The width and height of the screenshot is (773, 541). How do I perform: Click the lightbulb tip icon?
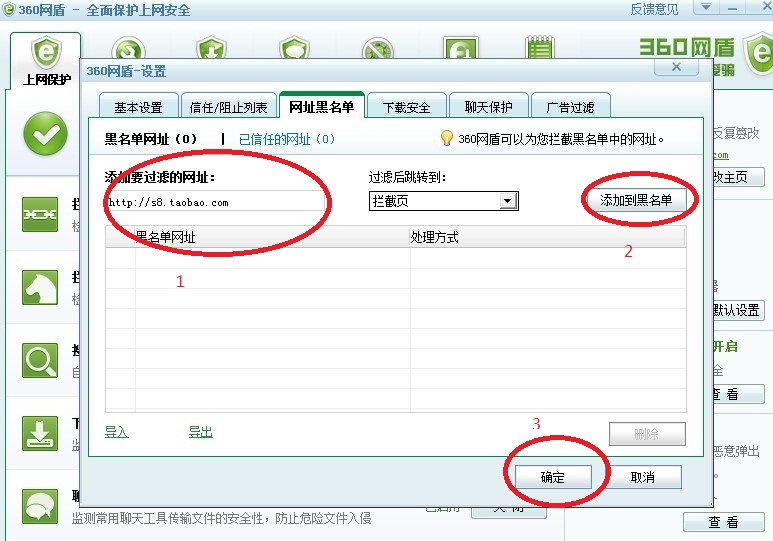[447, 138]
